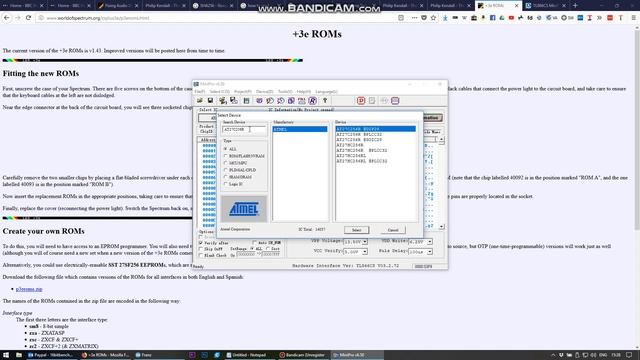Click the Windows Start button
This screenshot has width=640, height=360.
(6, 355)
